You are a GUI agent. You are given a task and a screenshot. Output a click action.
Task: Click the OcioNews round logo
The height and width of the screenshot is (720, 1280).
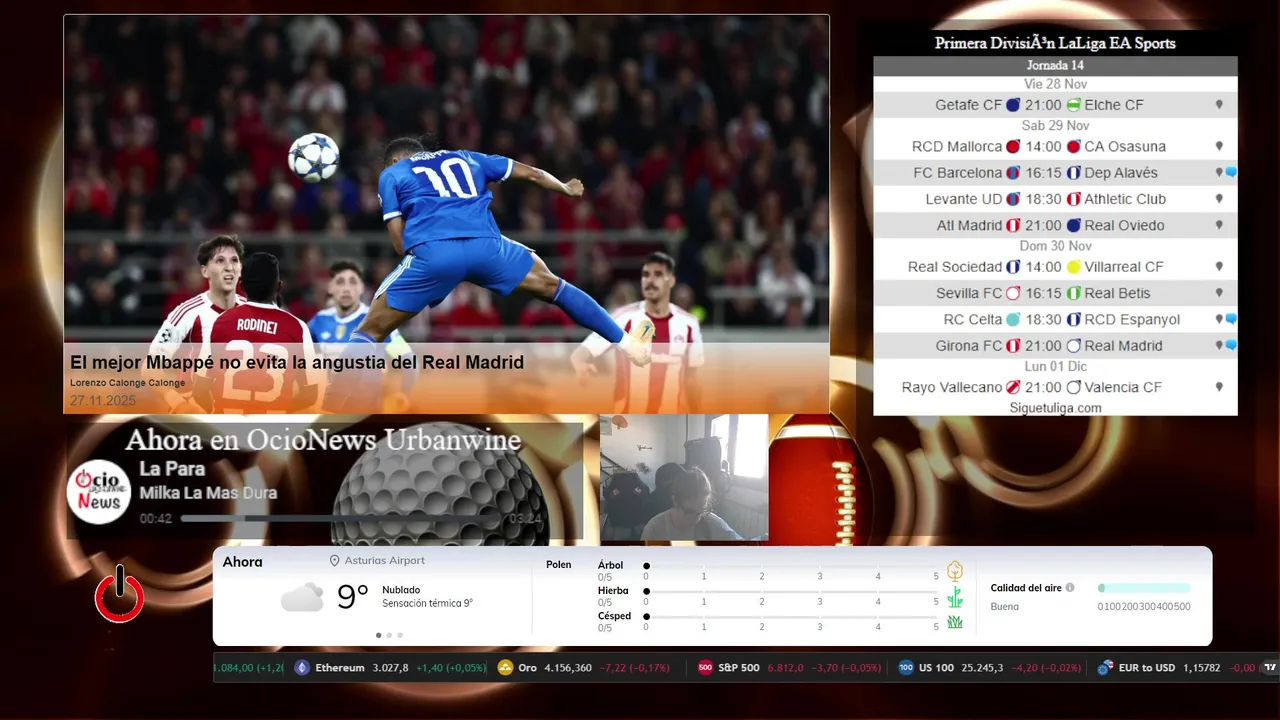point(99,491)
